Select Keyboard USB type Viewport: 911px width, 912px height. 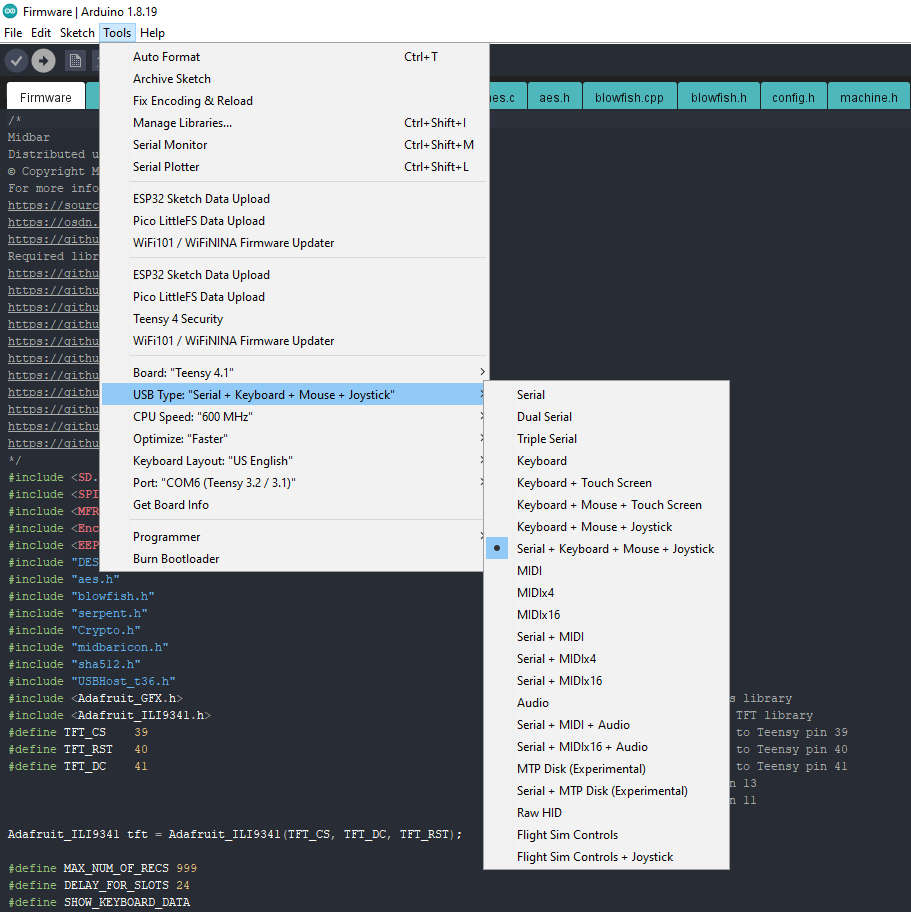tap(606, 461)
